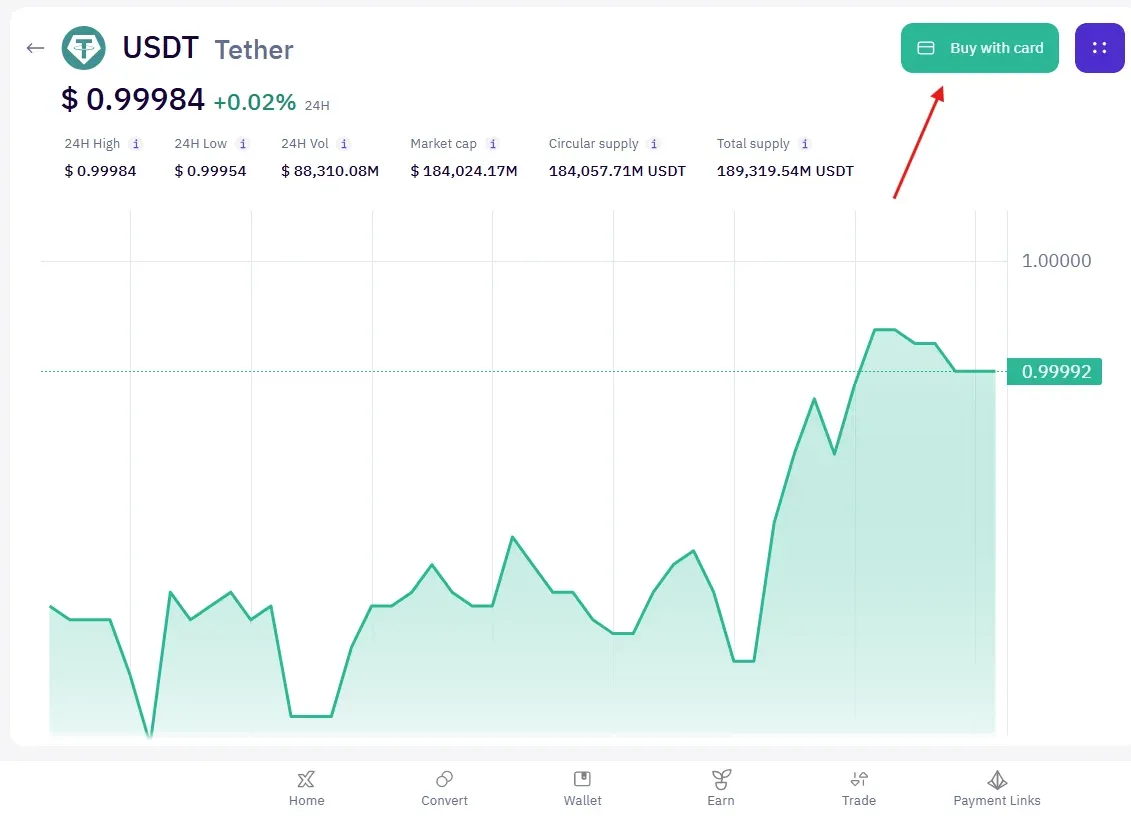Click the card icon inside Buy with card
Viewport: 1131px width, 817px height.
click(925, 48)
